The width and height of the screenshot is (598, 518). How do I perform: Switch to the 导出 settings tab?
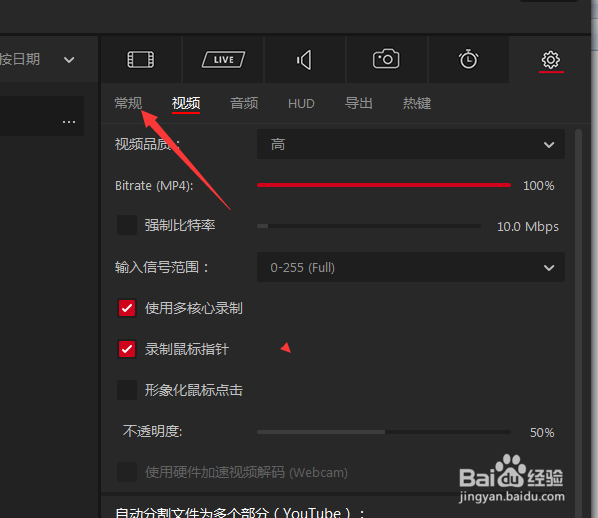click(x=358, y=103)
